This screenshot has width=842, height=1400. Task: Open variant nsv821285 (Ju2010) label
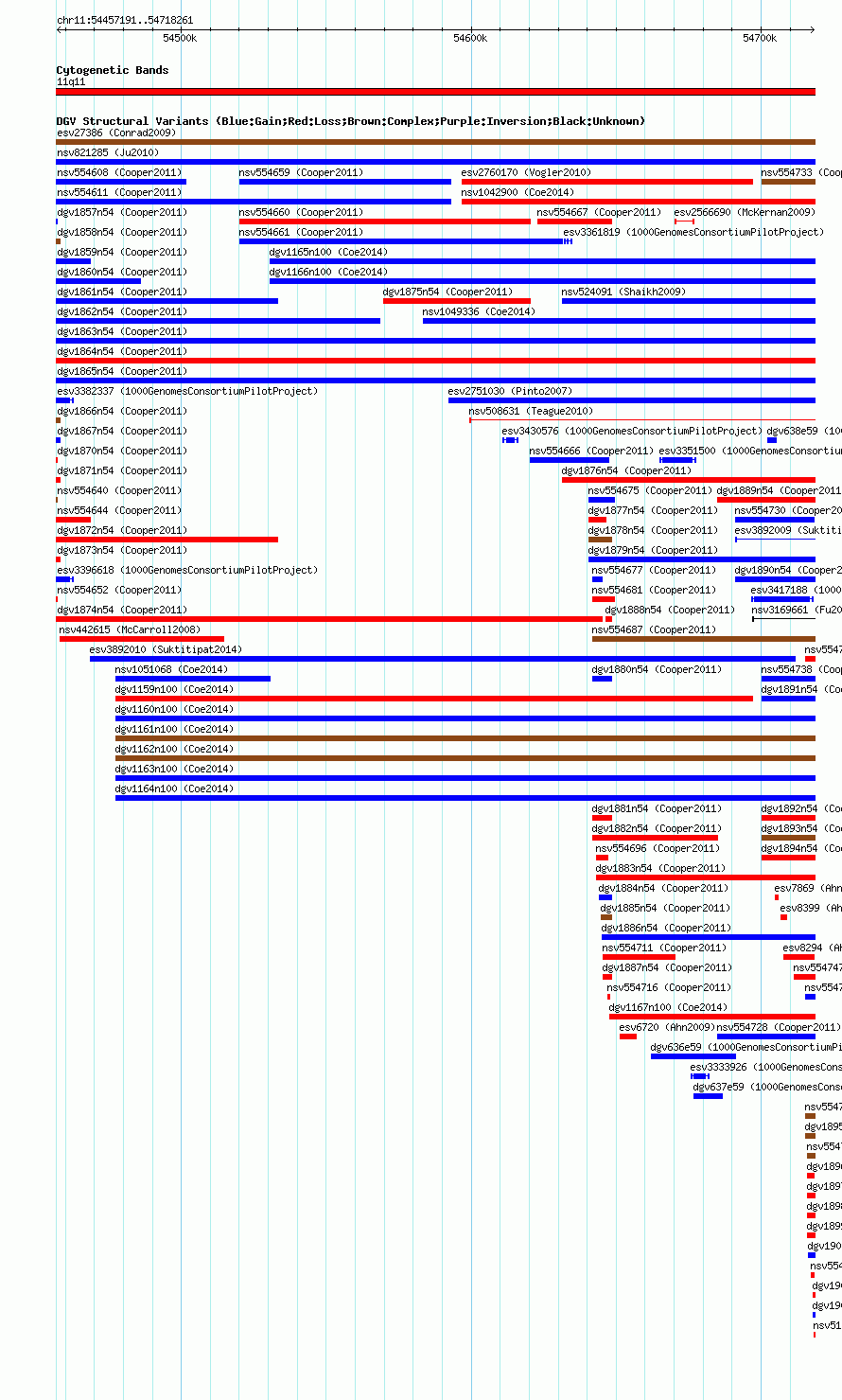108,152
